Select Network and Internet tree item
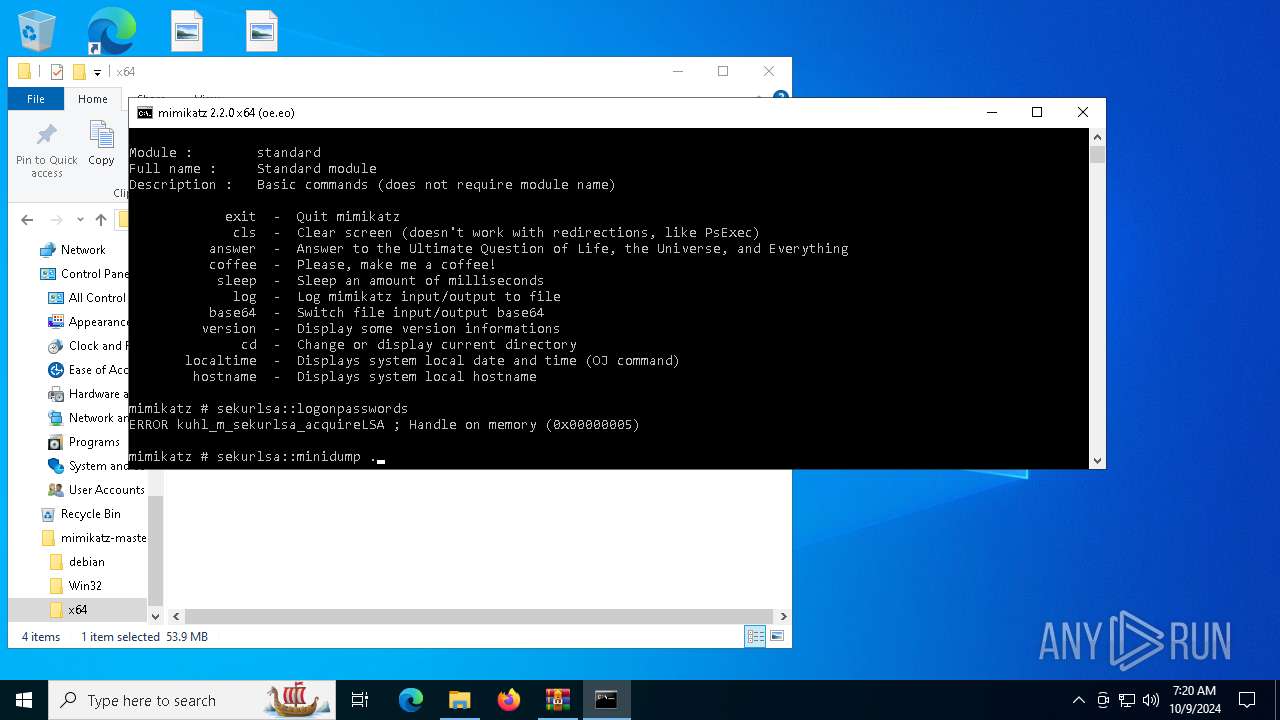 click(x=88, y=418)
